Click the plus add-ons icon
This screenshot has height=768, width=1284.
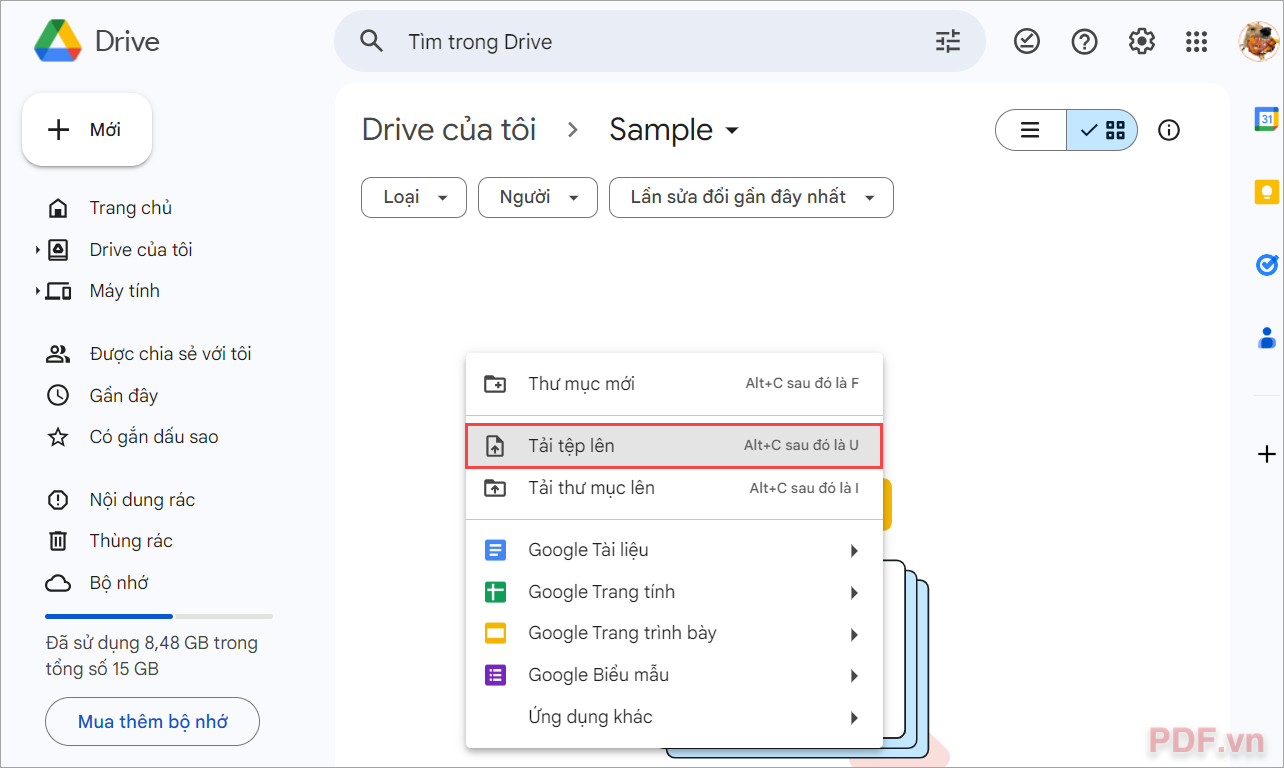(x=1266, y=454)
